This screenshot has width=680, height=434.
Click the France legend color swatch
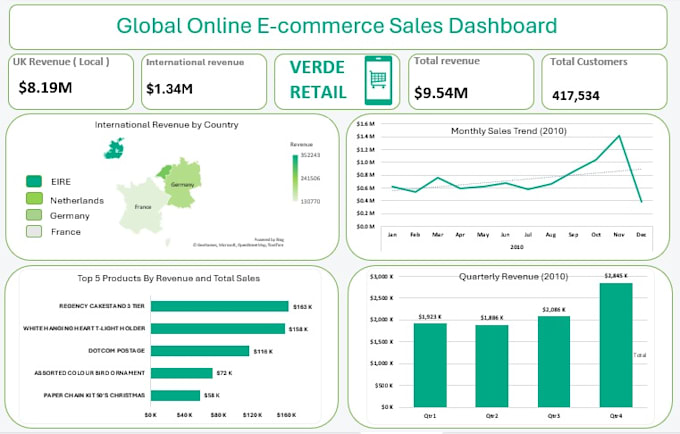tap(34, 231)
